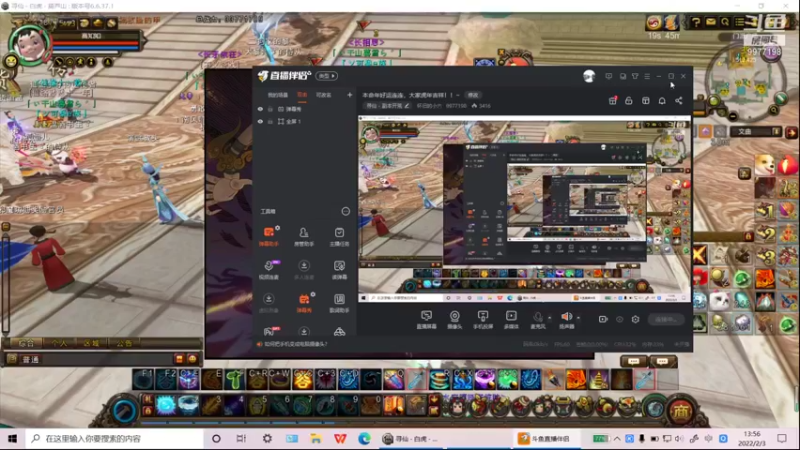Show hidden system tray icons chevron
This screenshot has width=800, height=450.
[617, 438]
